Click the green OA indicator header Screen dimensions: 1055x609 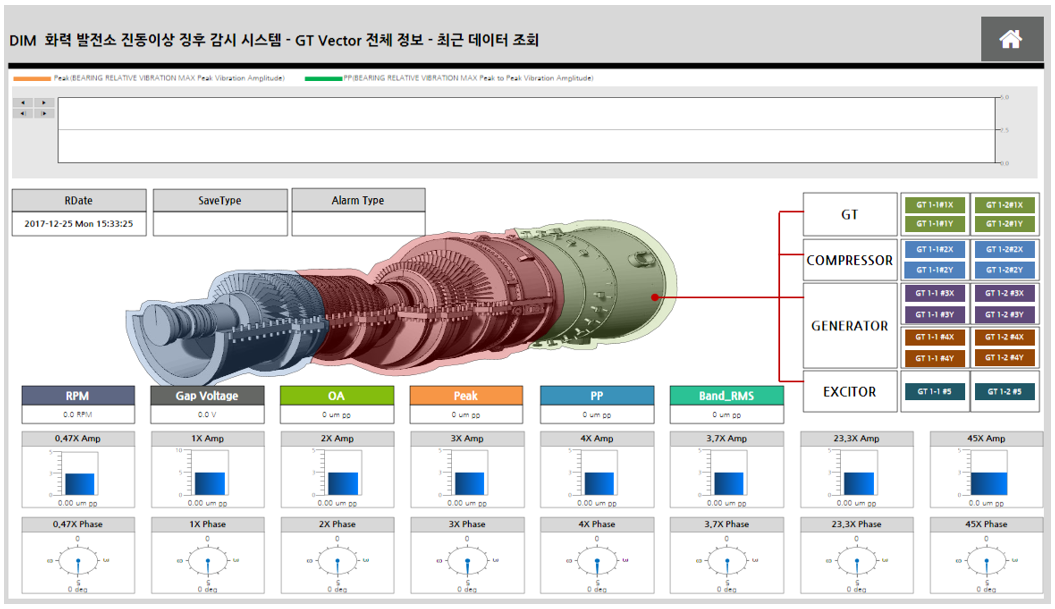(336, 396)
